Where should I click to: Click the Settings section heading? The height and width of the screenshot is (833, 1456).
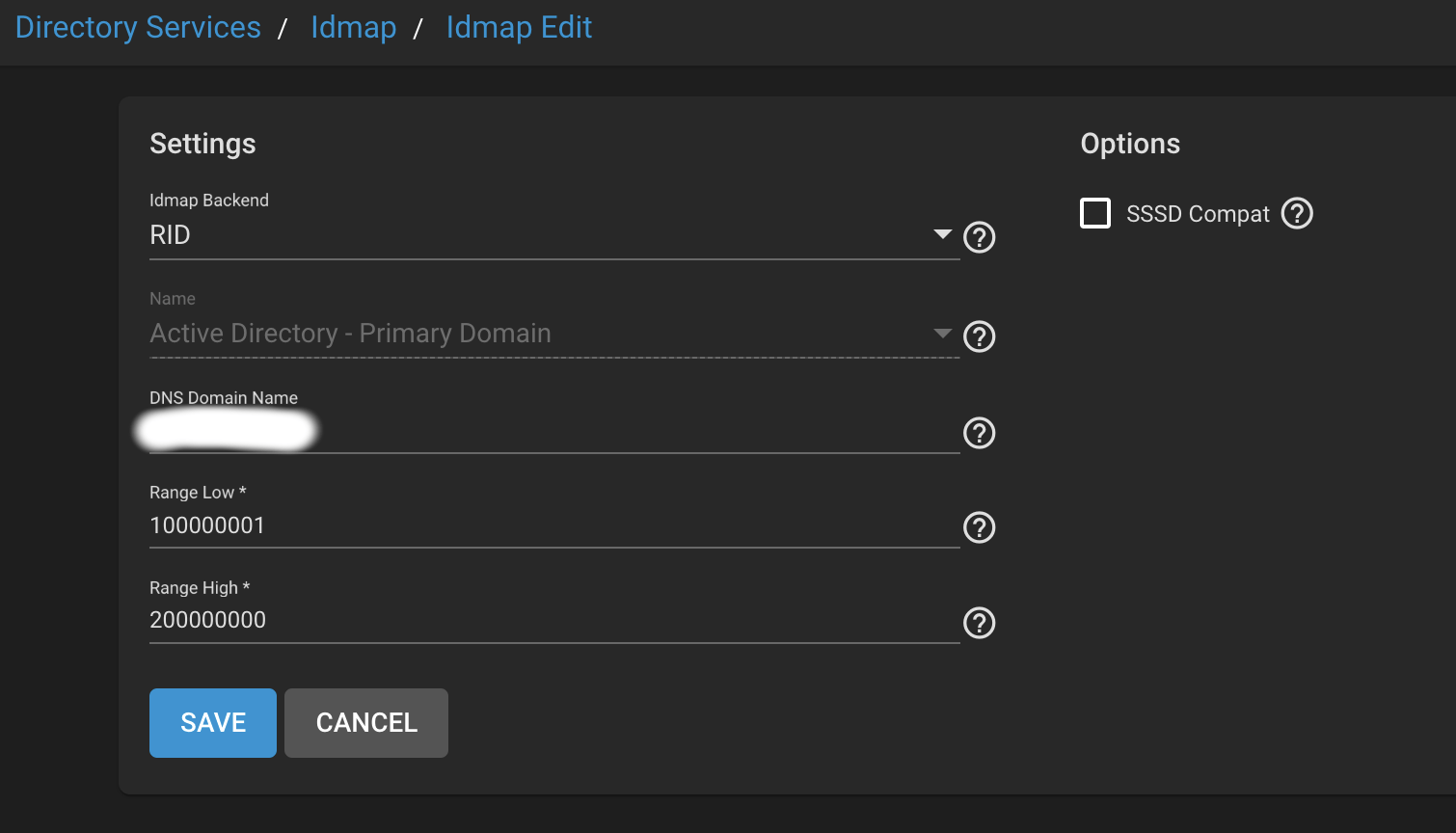202,144
